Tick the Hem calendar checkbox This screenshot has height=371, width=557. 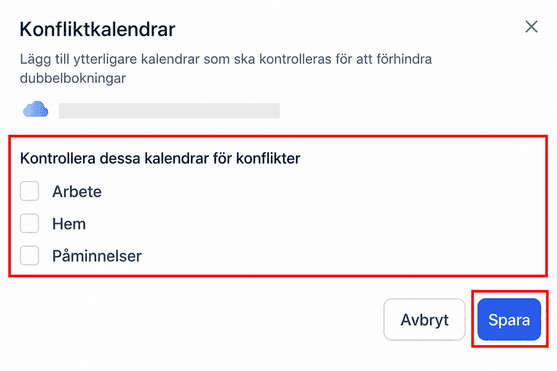click(29, 223)
